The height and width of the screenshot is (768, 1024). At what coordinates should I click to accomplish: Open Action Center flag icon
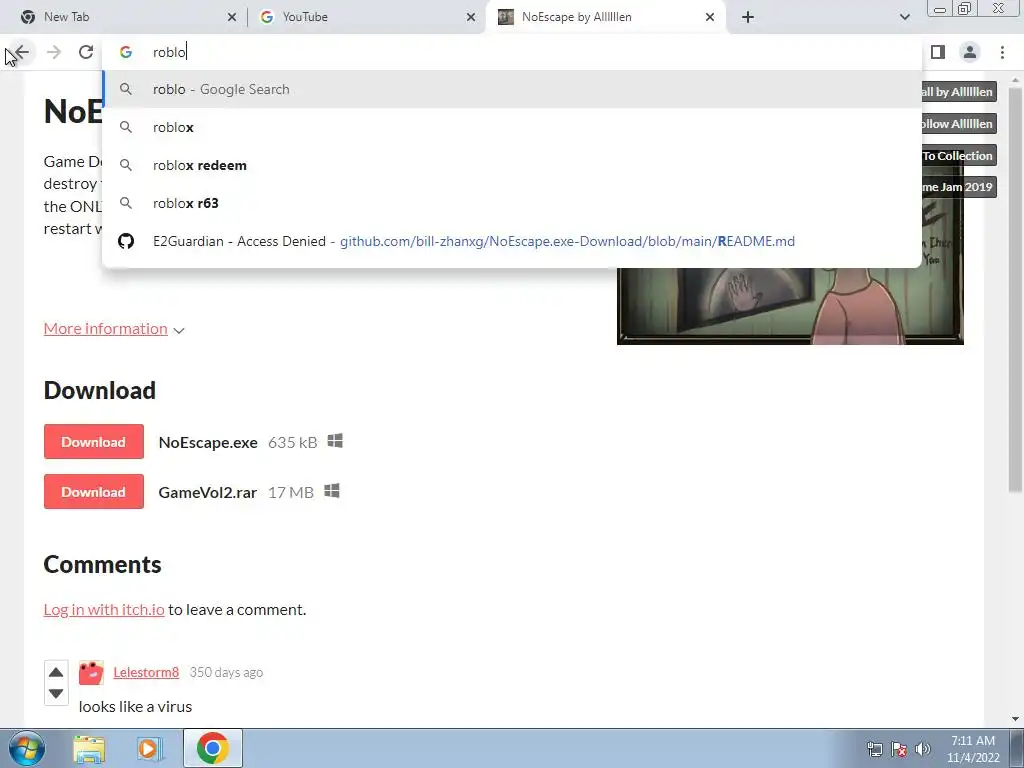899,749
